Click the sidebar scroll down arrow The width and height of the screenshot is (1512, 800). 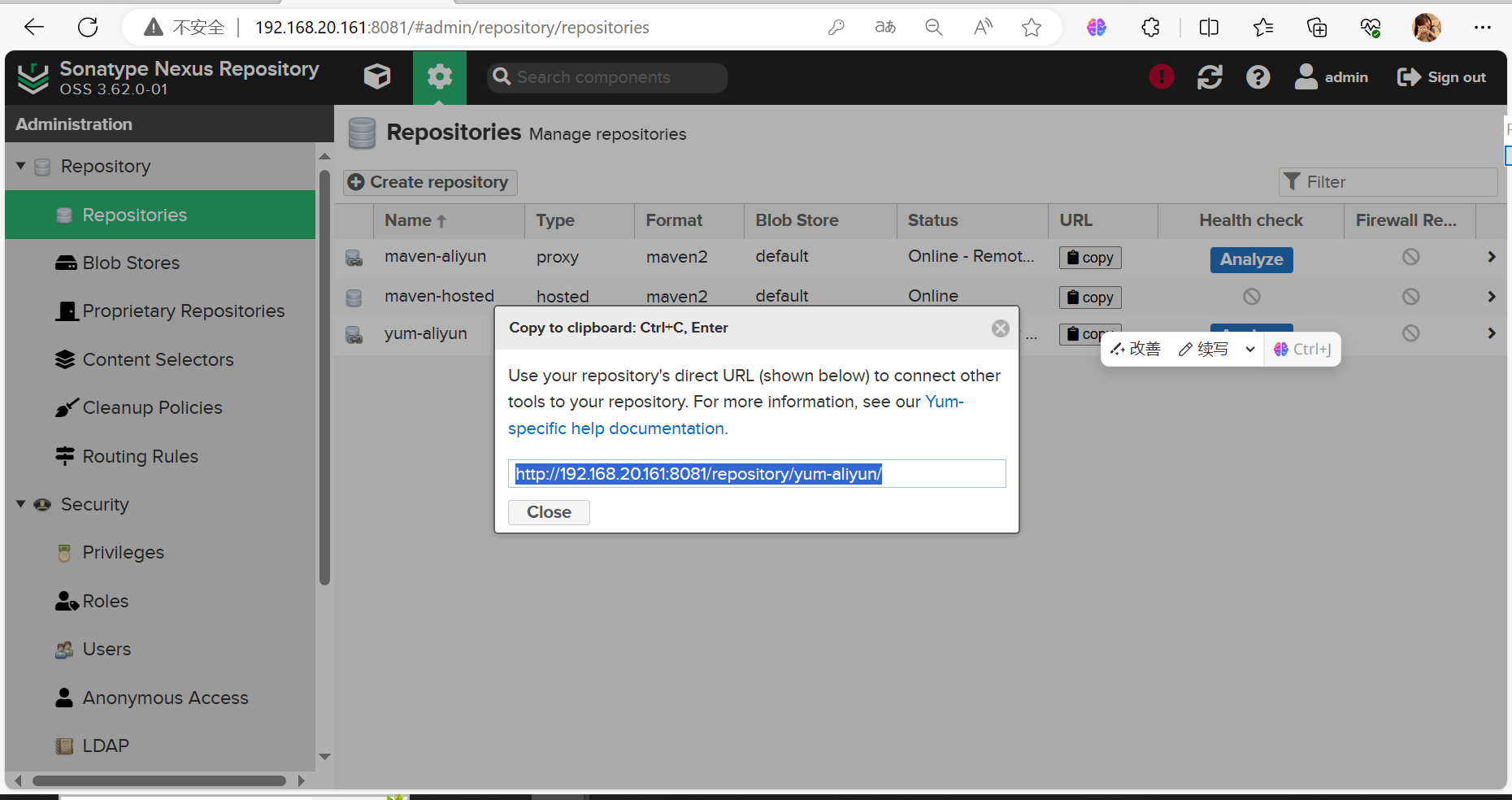(324, 757)
